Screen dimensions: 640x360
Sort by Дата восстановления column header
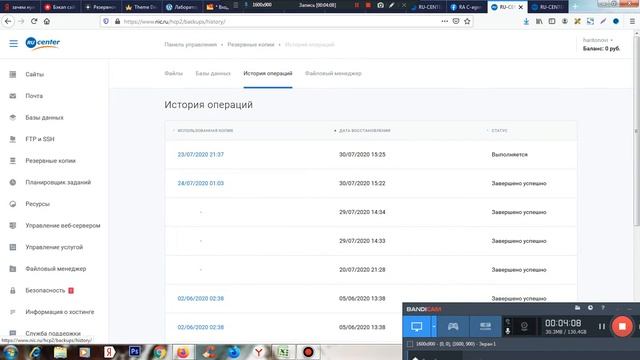364,131
